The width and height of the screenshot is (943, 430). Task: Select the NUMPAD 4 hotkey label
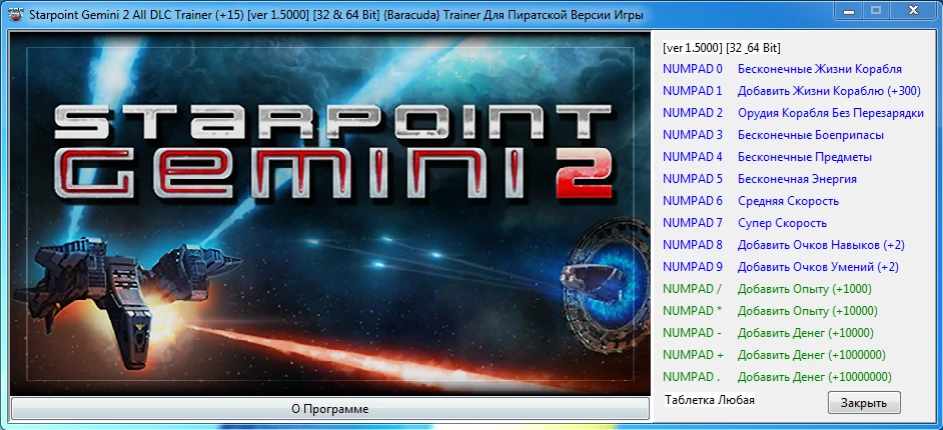click(x=692, y=157)
